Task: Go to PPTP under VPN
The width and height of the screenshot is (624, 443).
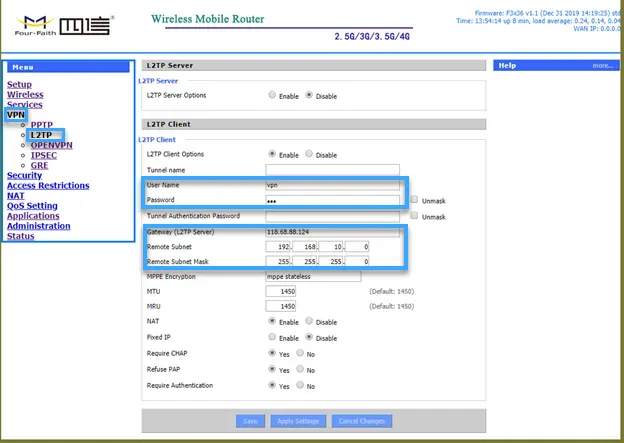Action: [x=42, y=125]
